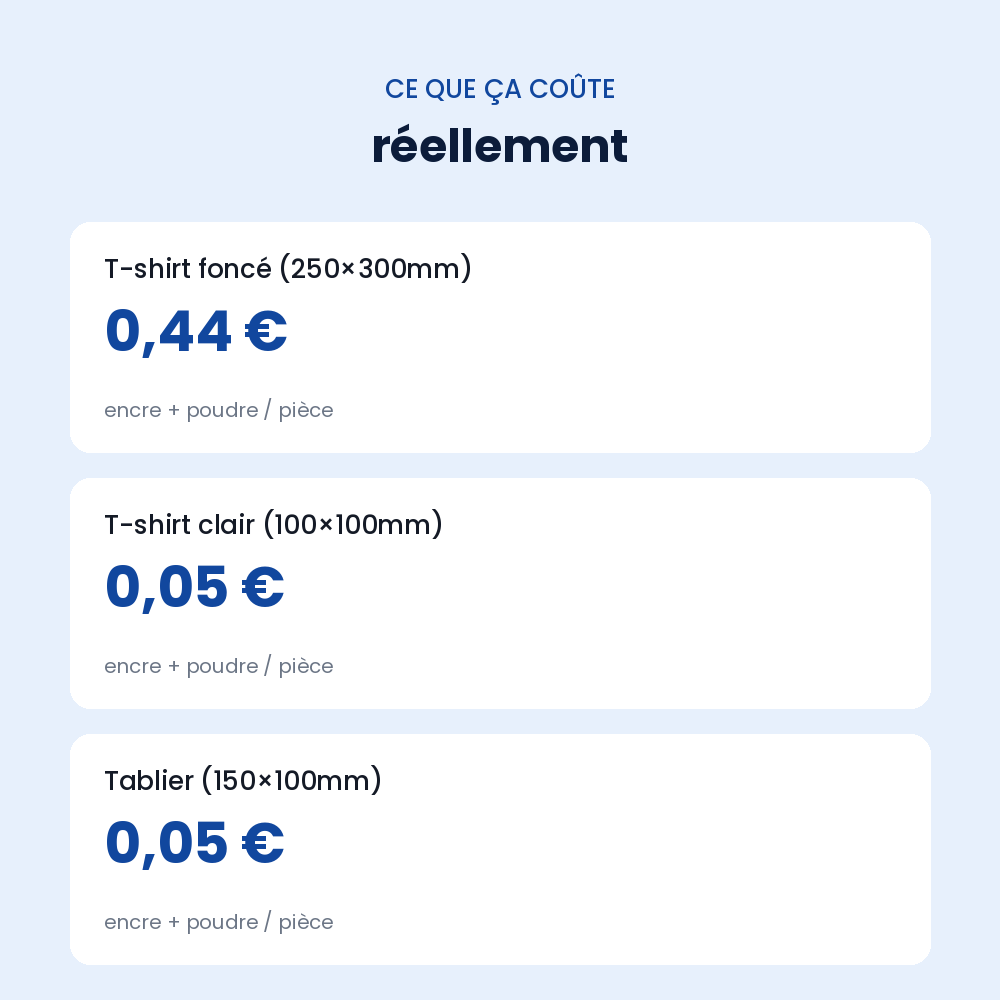Screen dimensions: 1000x1000
Task: Select the T-shirt clair (100×100mm) label
Action: pyautogui.click(x=273, y=525)
